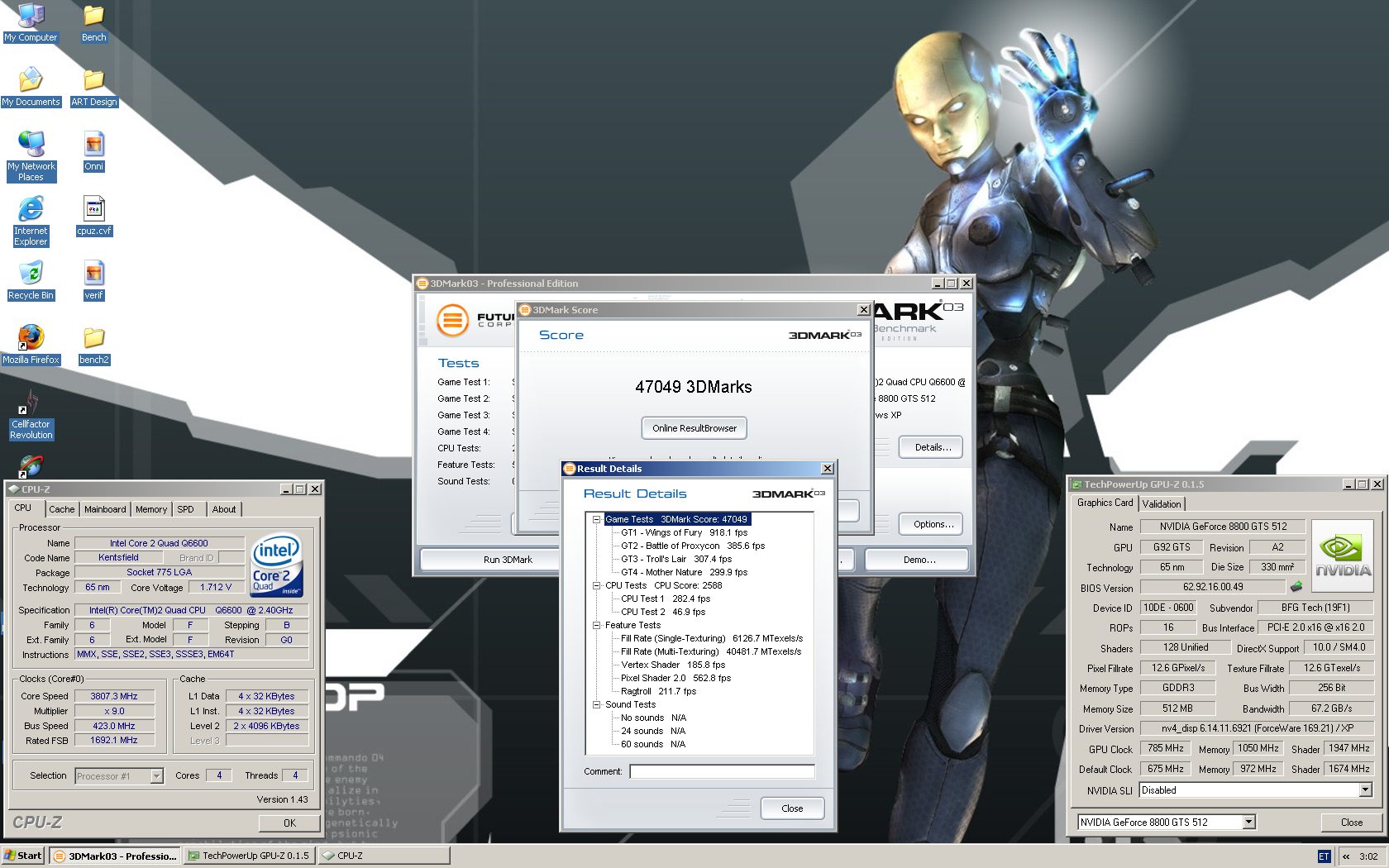Open the ART Design folder
Image resolution: width=1389 pixels, height=868 pixels.
[x=93, y=88]
